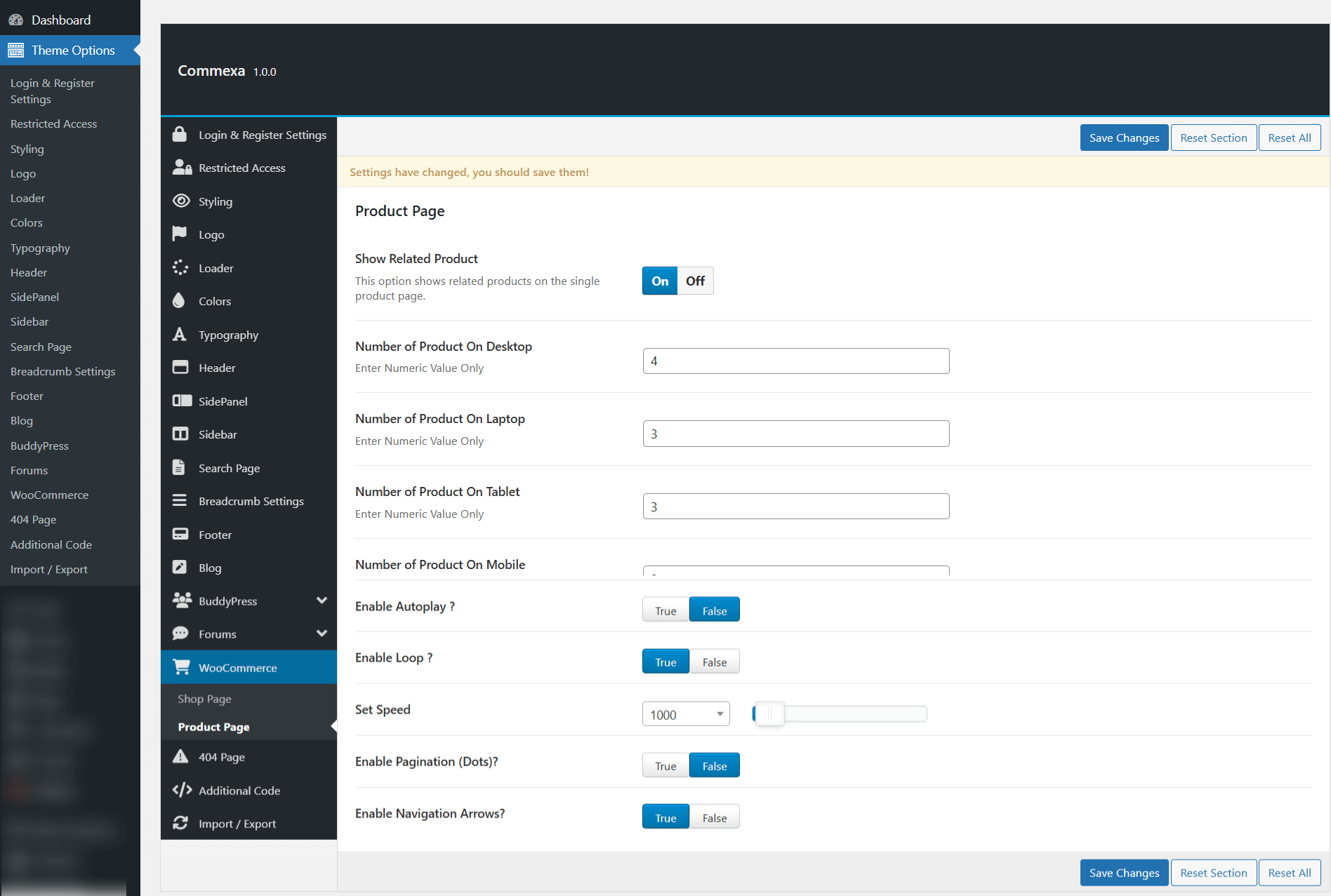The height and width of the screenshot is (896, 1331).
Task: Click the refresh icon for Import / Export
Action: coord(180,823)
